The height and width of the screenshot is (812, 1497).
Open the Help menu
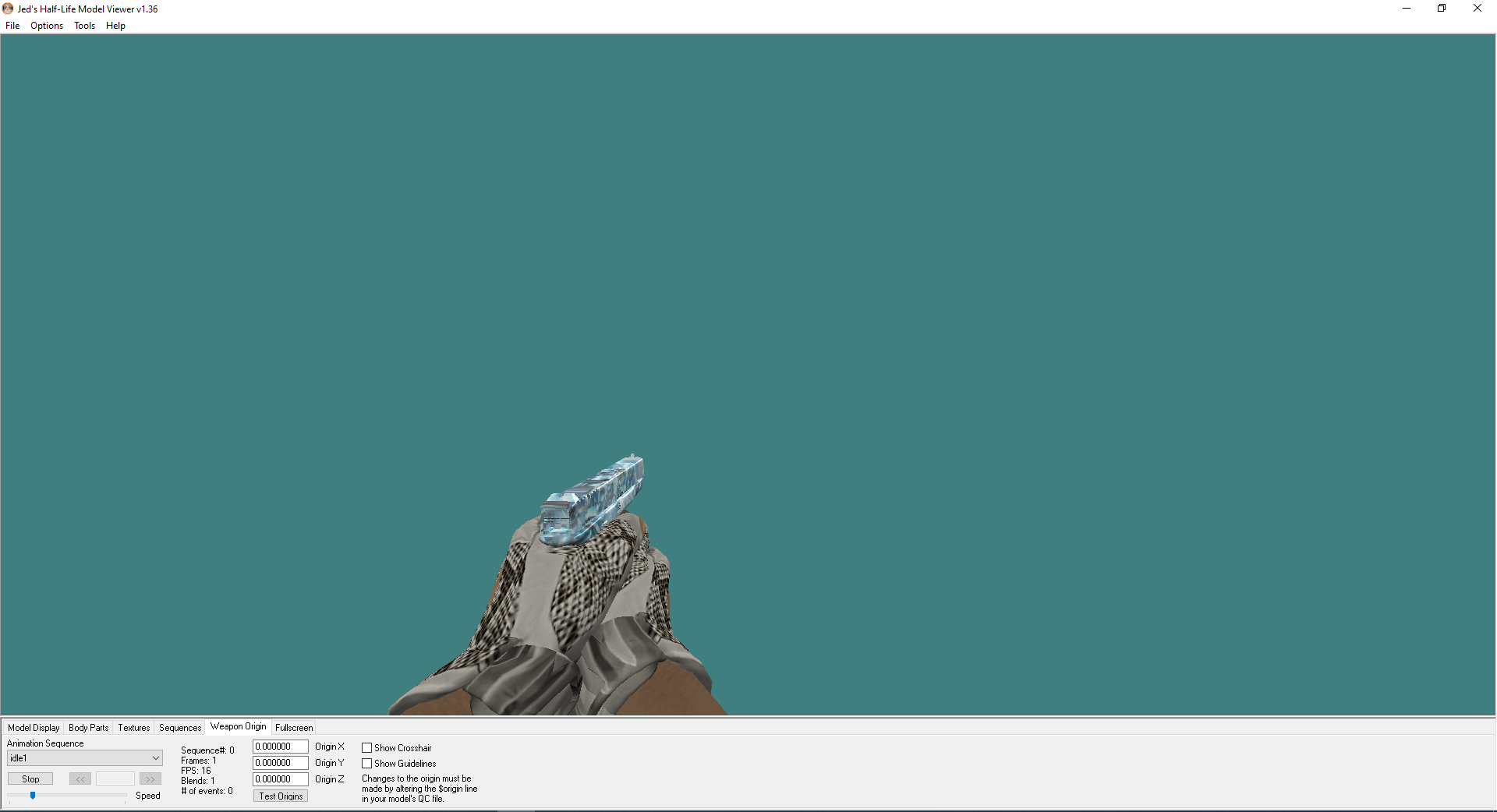pyautogui.click(x=115, y=26)
